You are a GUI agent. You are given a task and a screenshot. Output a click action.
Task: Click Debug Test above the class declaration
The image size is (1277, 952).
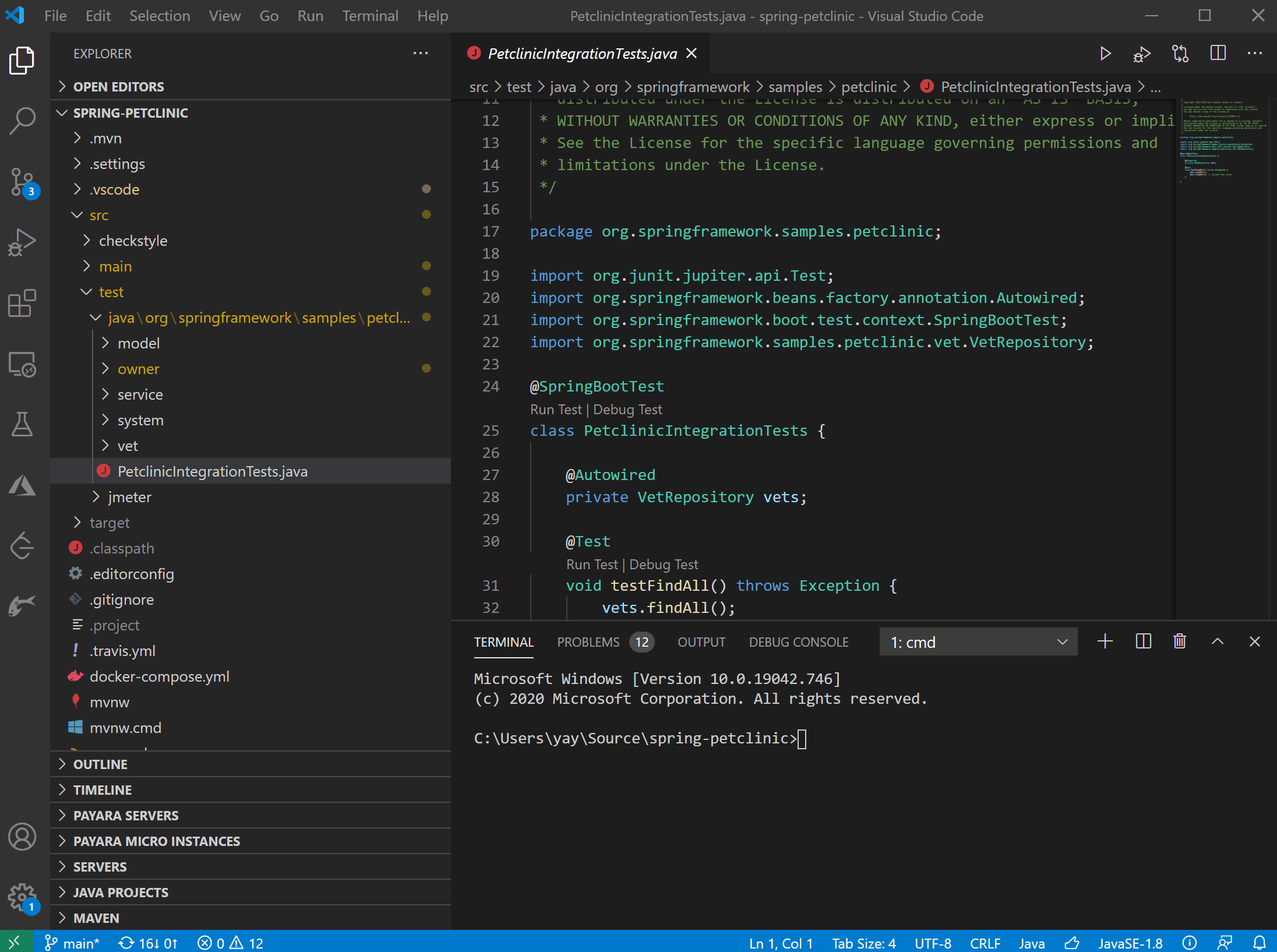pyautogui.click(x=627, y=409)
